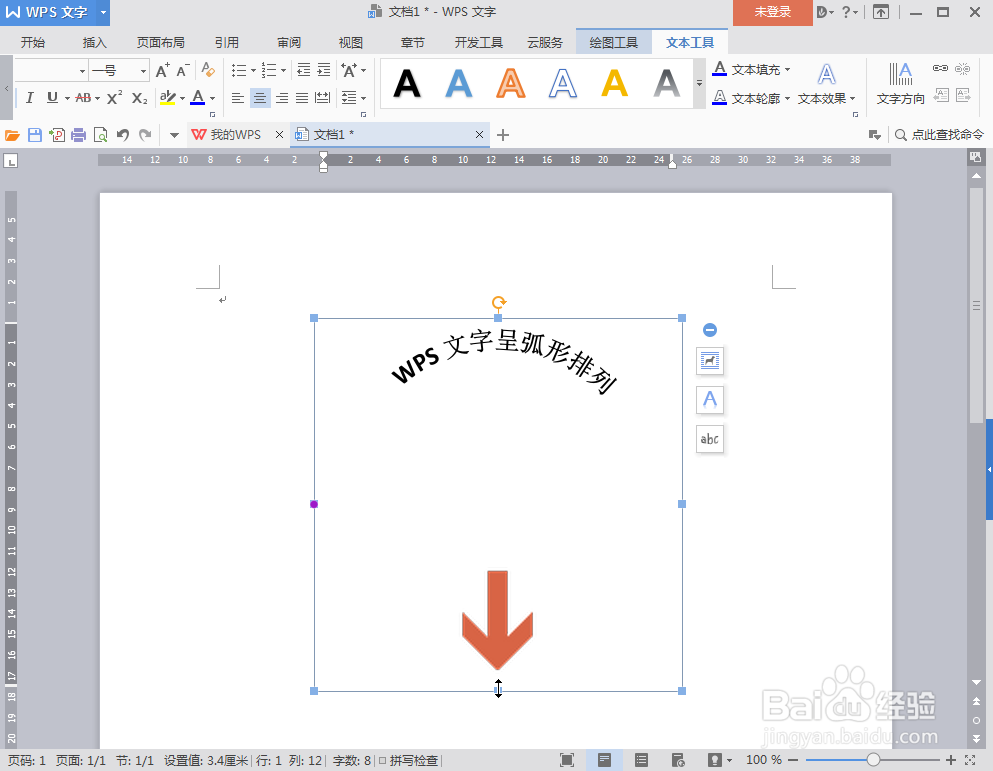Click the Open folder icon
This screenshot has width=993, height=771.
point(12,135)
